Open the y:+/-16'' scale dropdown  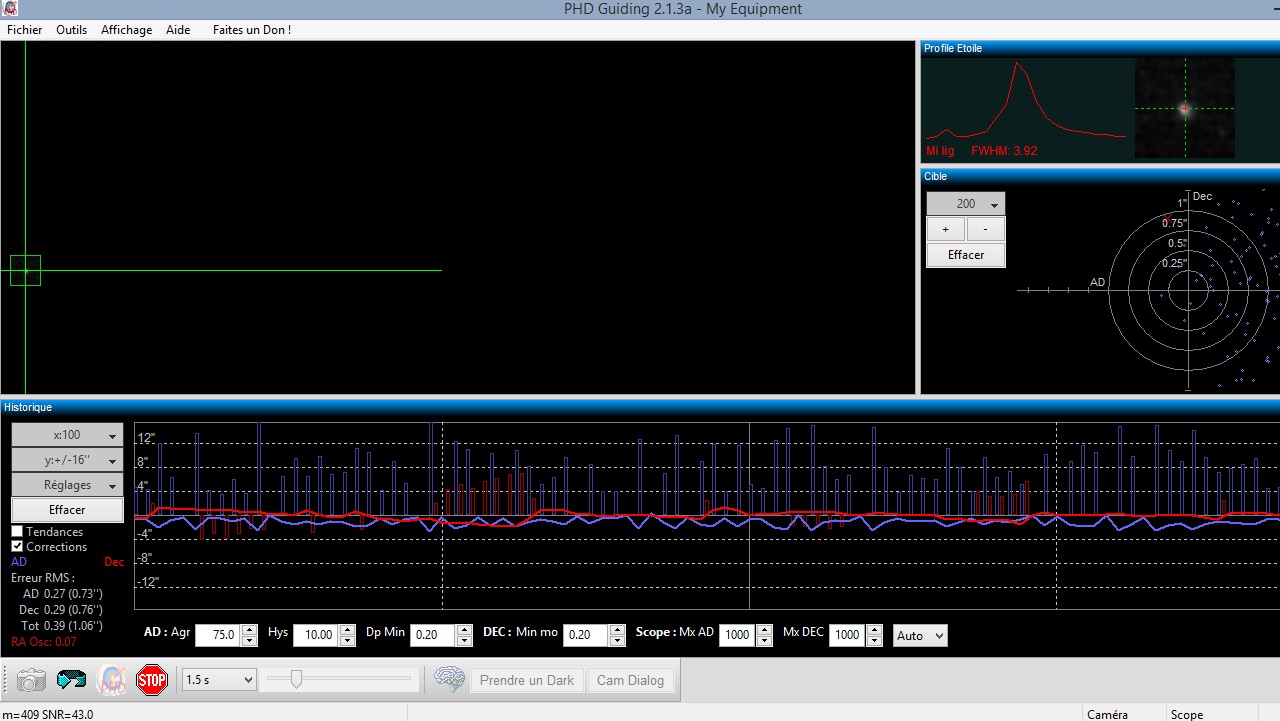click(x=66, y=459)
